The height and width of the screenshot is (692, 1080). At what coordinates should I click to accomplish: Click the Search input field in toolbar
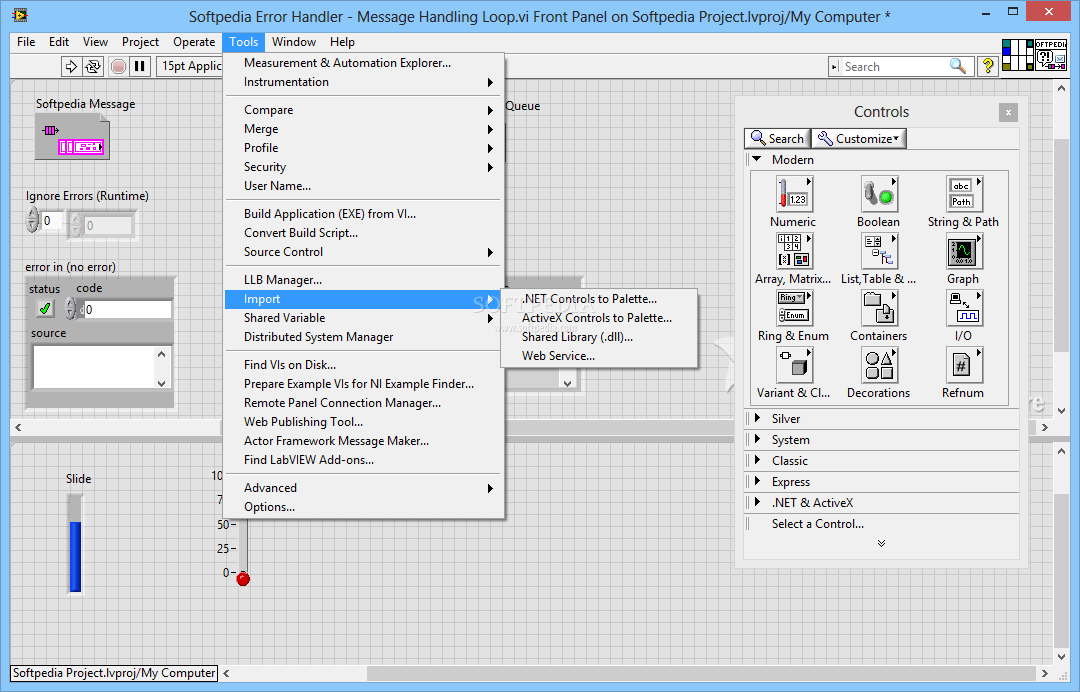(894, 67)
